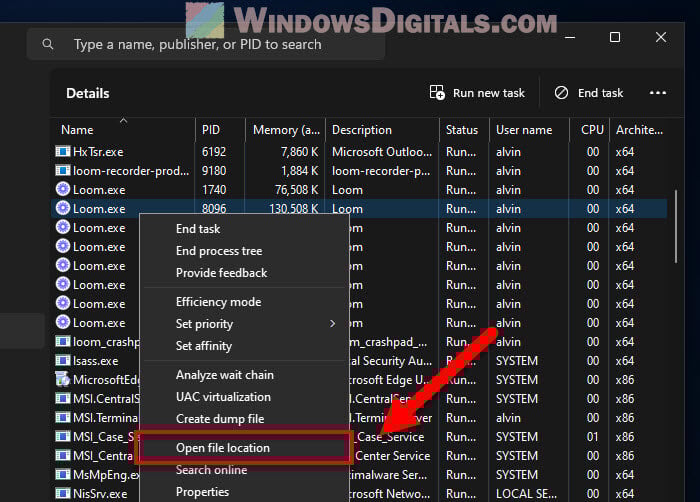Click memory value 7,860 K

click(300, 152)
